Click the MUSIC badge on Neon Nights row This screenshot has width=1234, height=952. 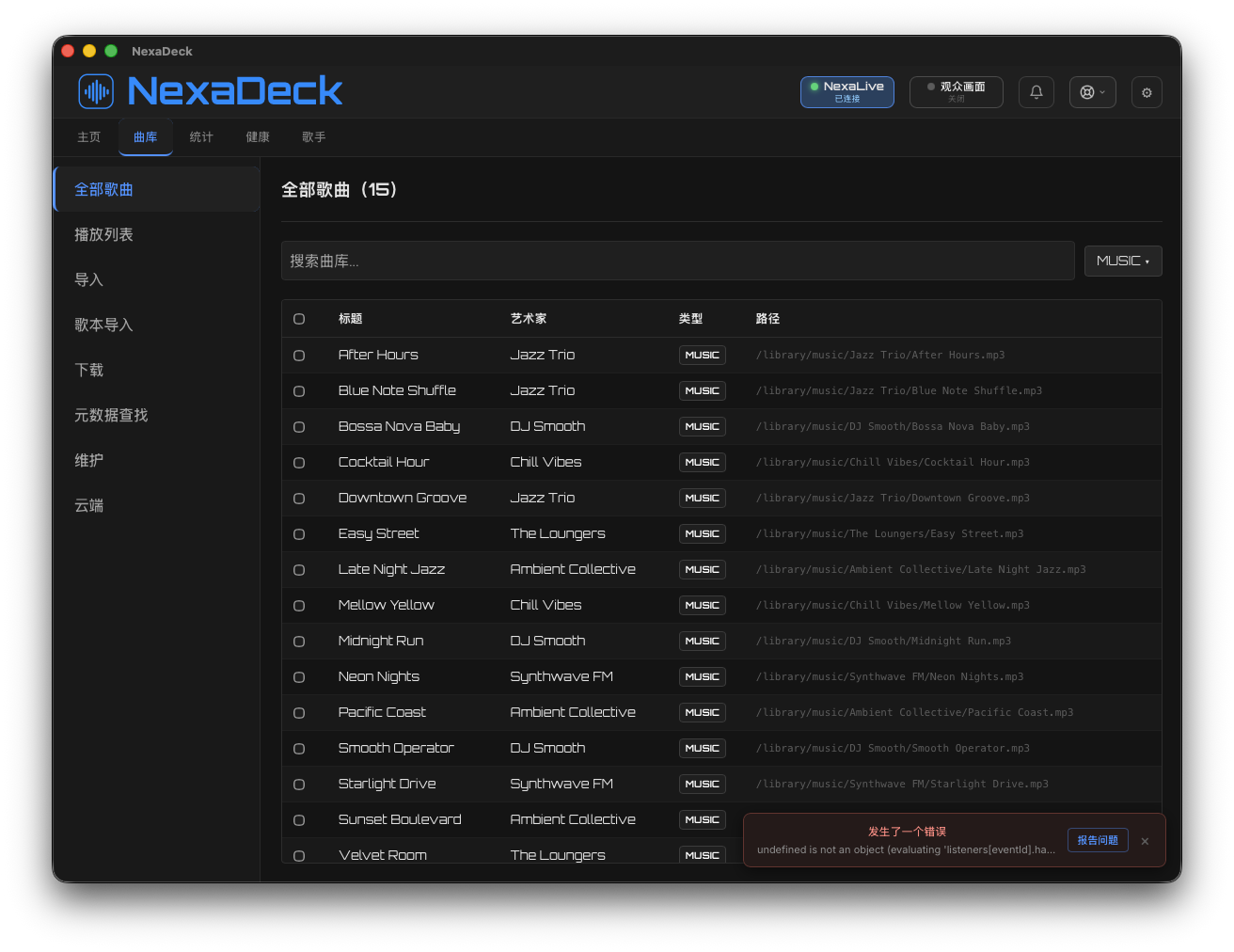point(703,676)
